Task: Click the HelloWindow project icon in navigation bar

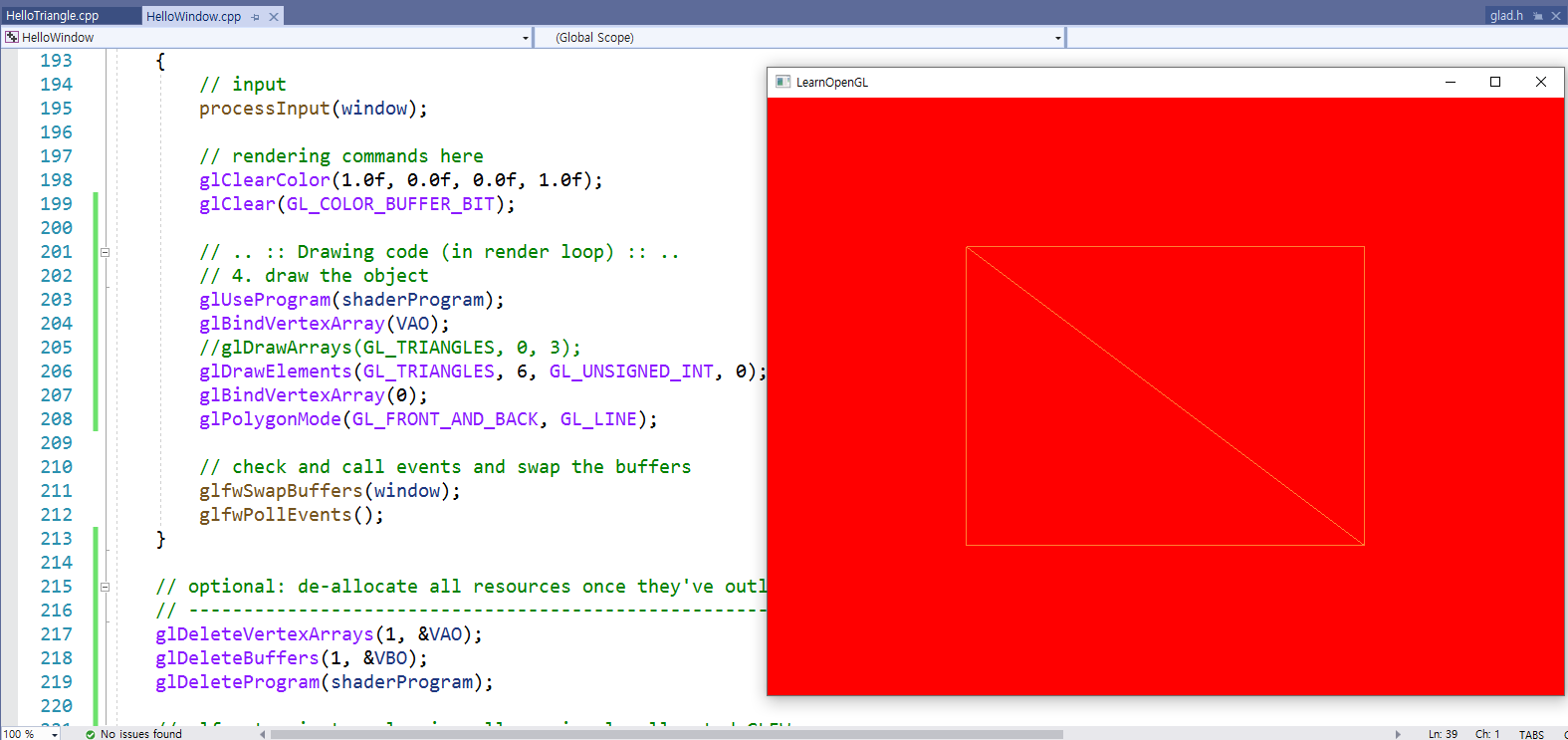Action: (12, 37)
